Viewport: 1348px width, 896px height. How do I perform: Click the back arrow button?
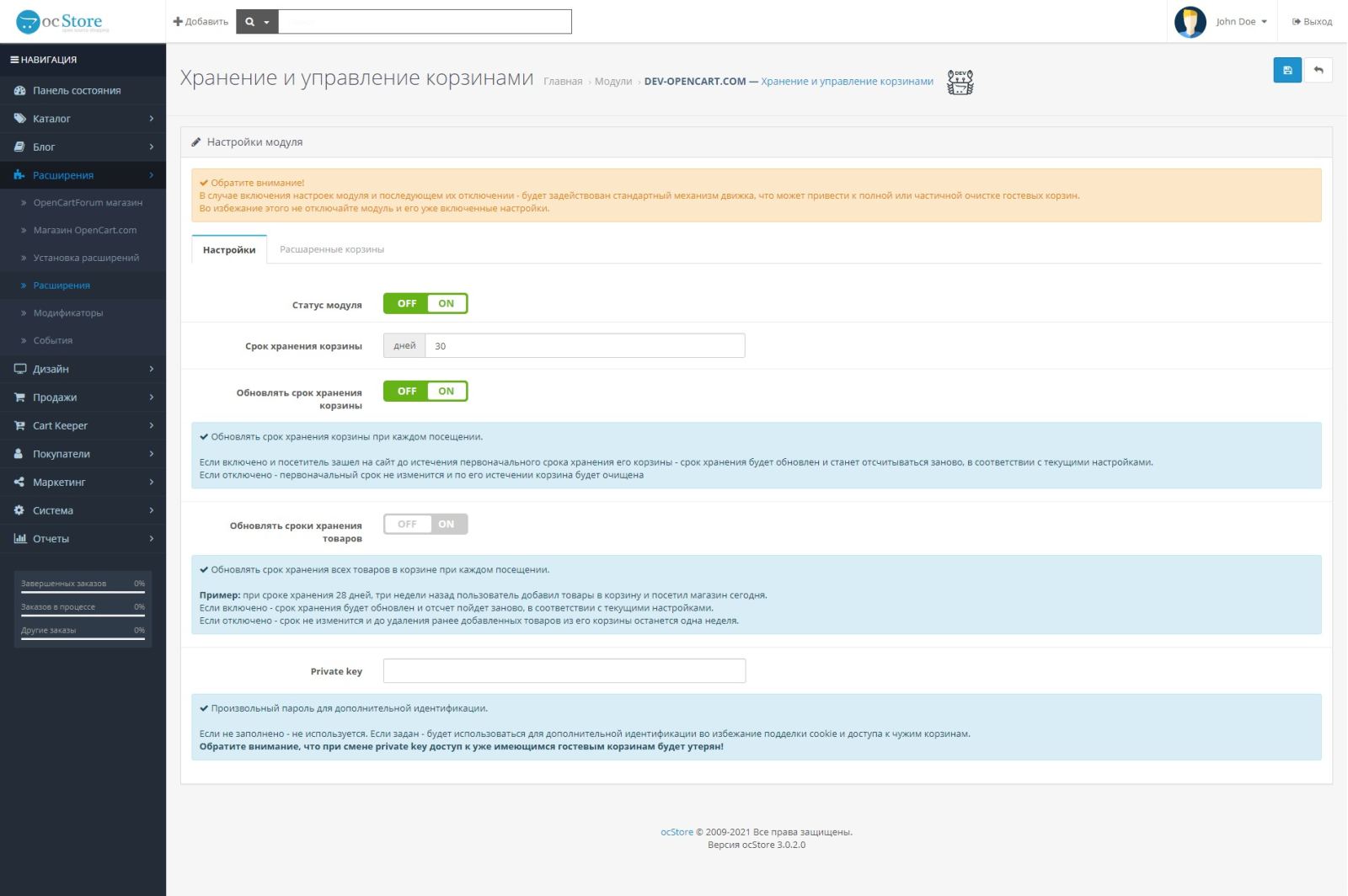[1319, 71]
